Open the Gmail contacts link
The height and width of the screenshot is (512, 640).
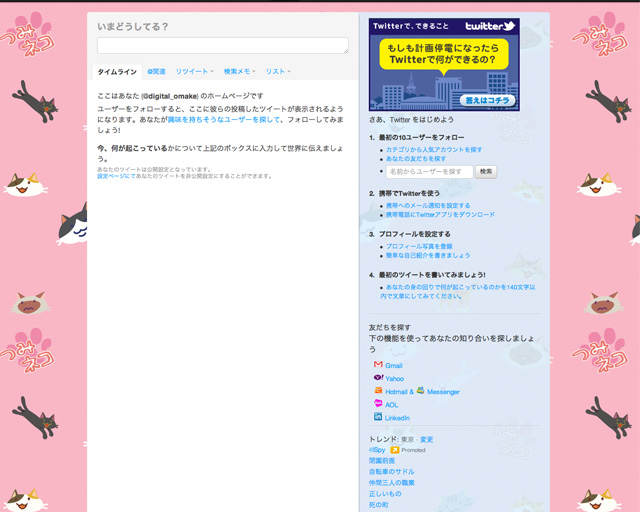coord(394,365)
